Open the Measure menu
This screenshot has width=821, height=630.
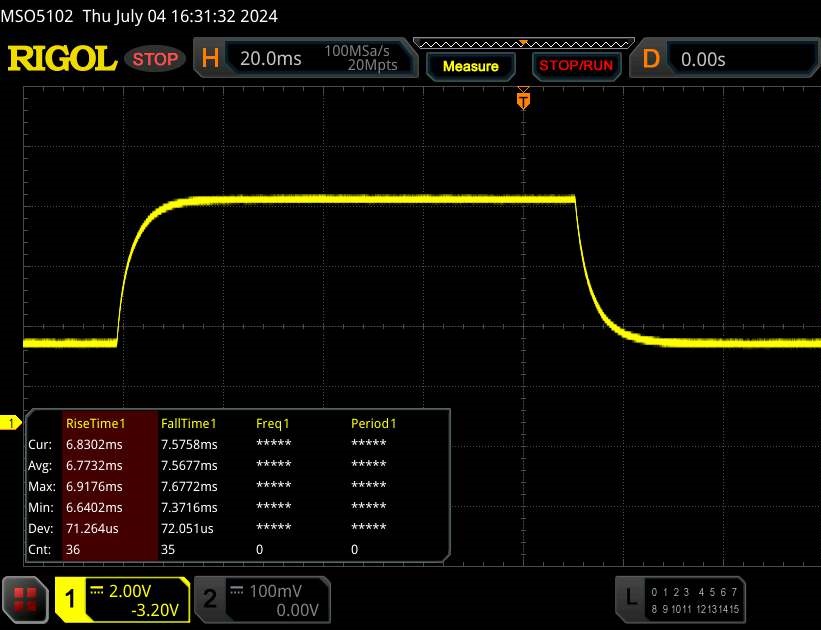[470, 66]
